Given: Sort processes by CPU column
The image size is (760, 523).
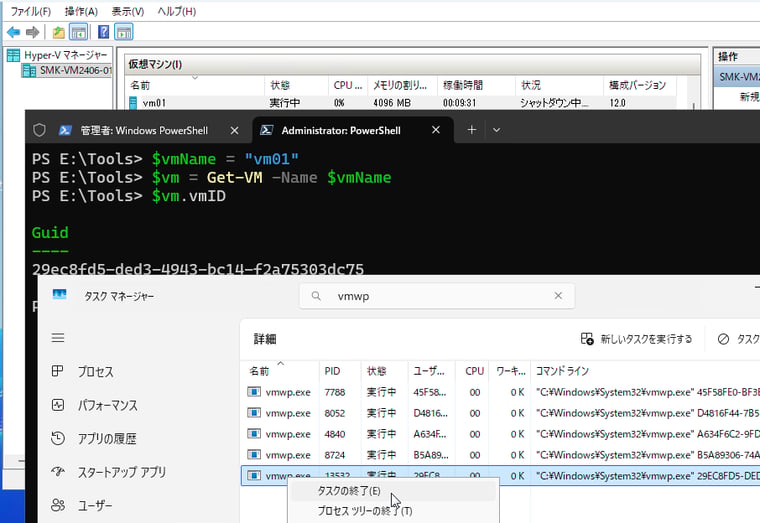Looking at the screenshot, I should (x=473, y=371).
